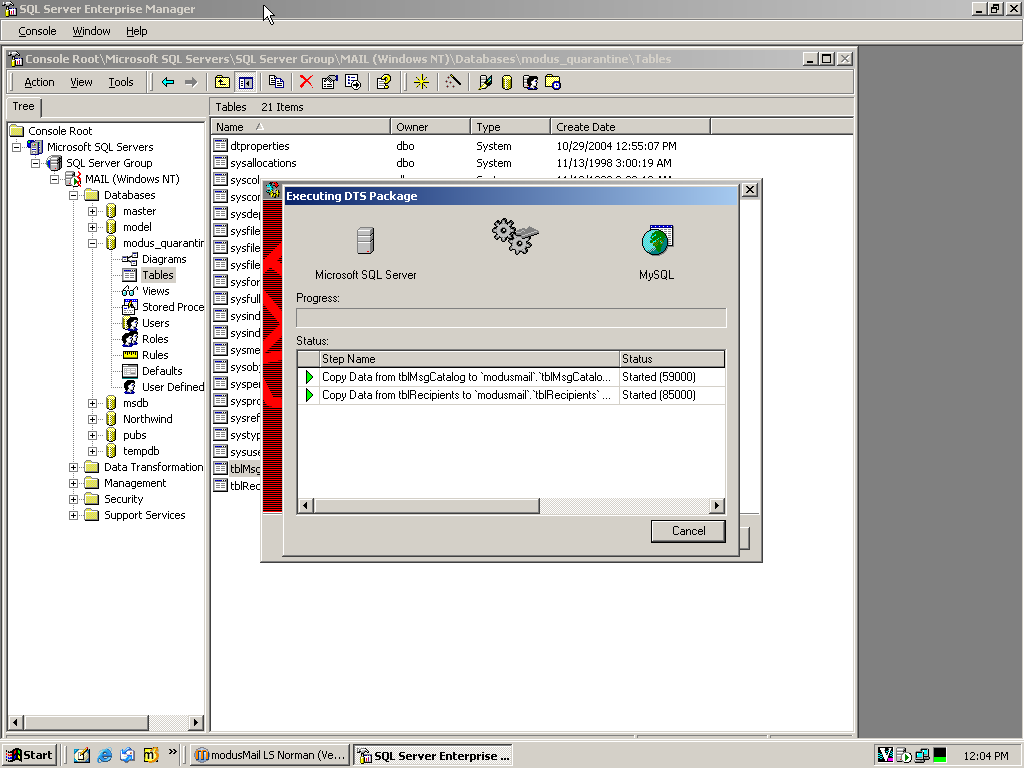This screenshot has height=768, width=1024.
Task: Go up one level with folder icon
Action: point(222,82)
